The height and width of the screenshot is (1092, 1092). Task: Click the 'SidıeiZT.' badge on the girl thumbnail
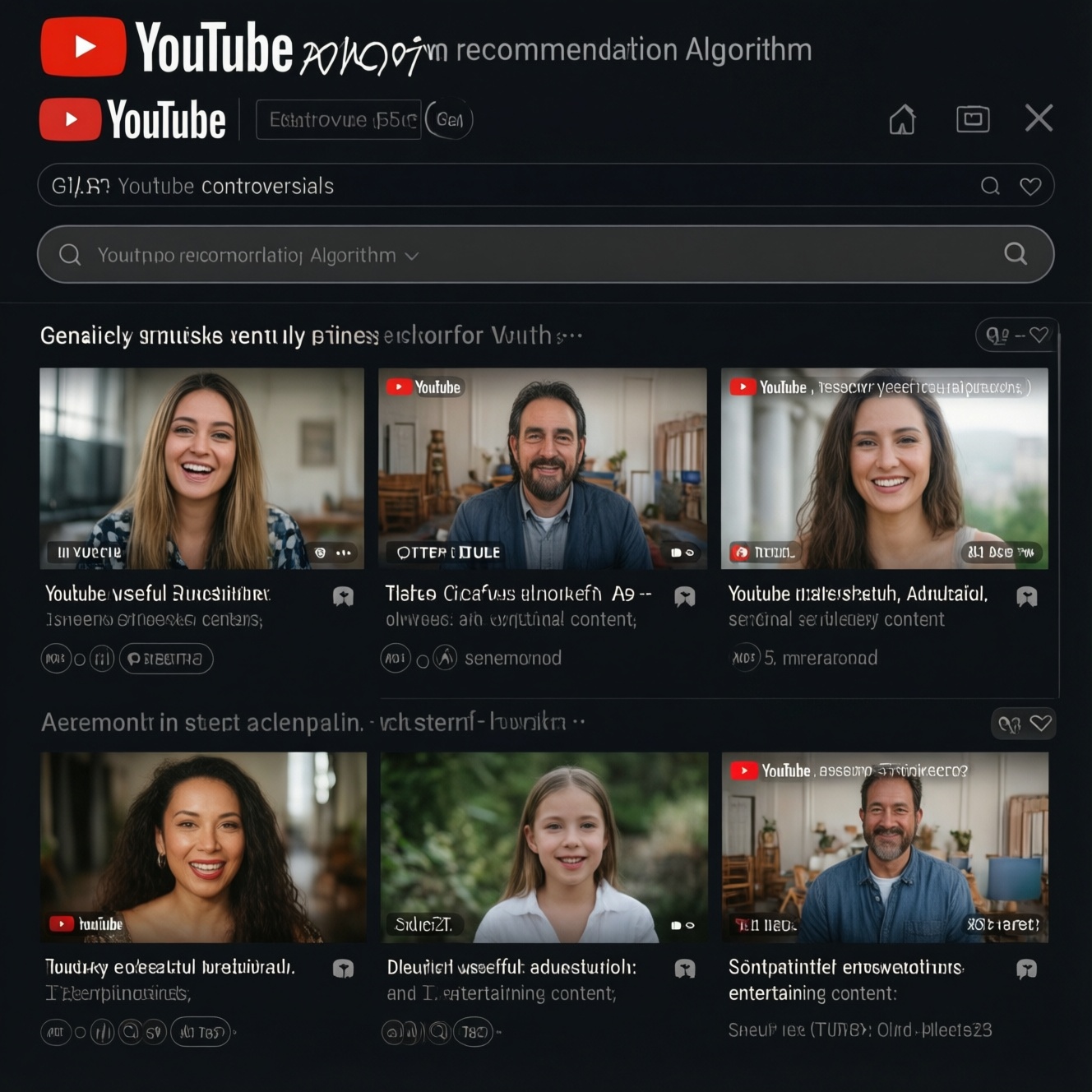[424, 925]
